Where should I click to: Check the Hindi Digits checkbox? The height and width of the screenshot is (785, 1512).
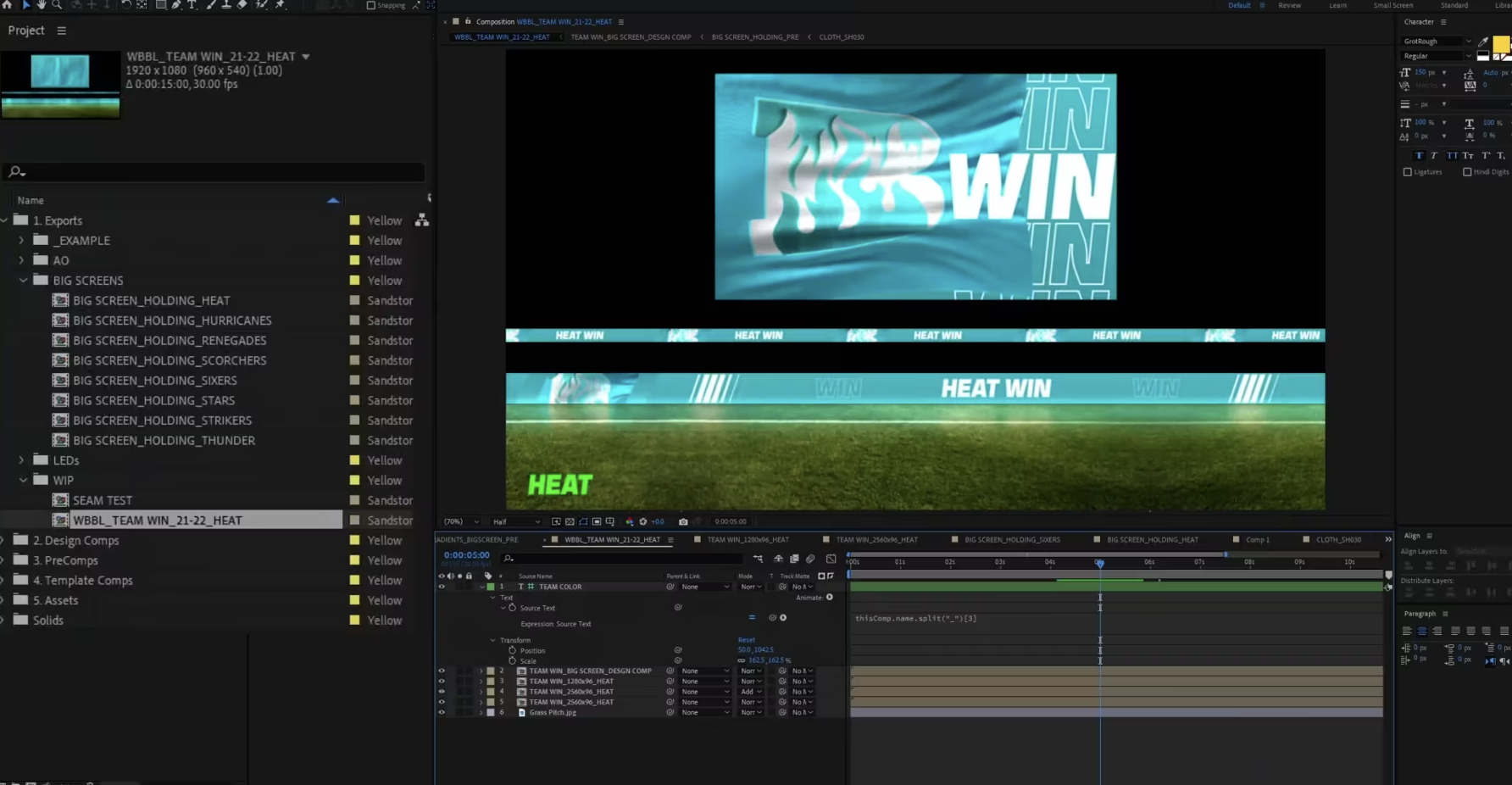(x=1467, y=172)
